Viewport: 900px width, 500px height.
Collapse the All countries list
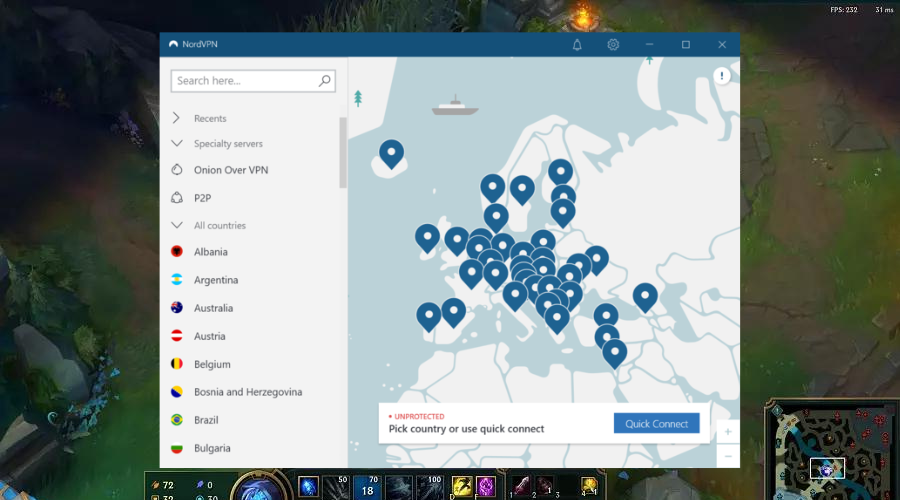tap(177, 225)
